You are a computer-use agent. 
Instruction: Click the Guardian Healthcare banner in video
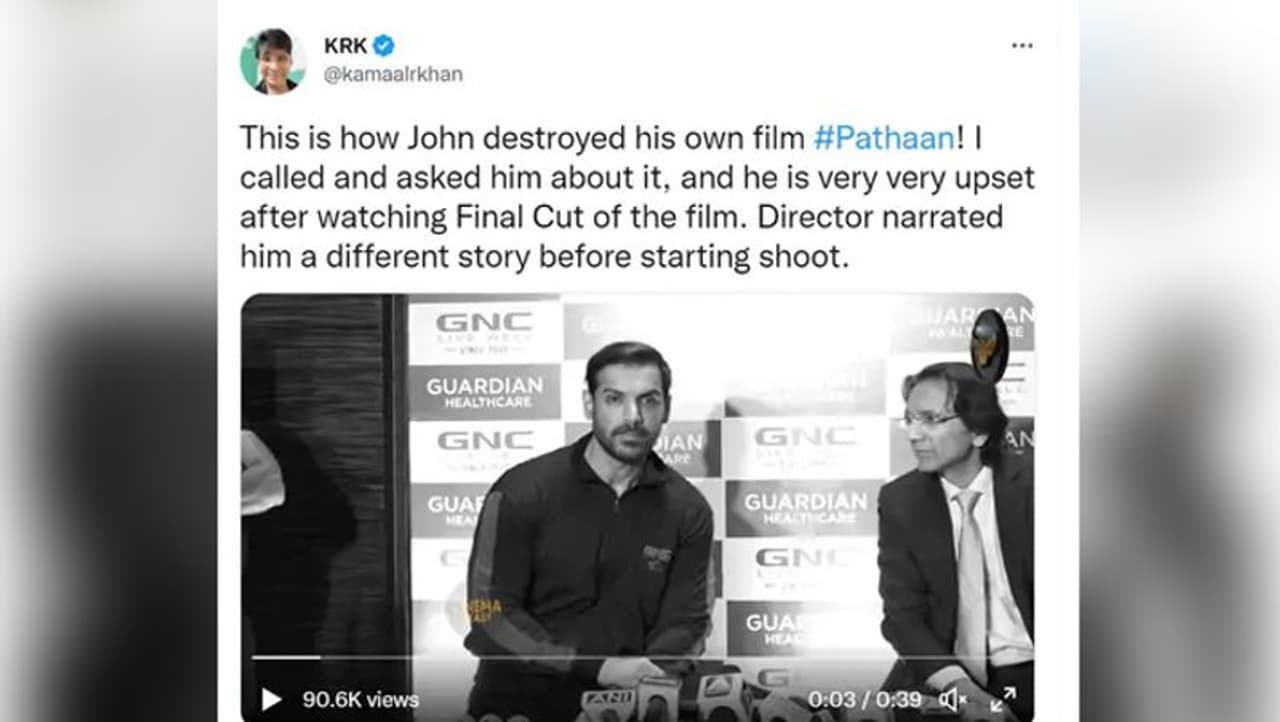coord(485,392)
